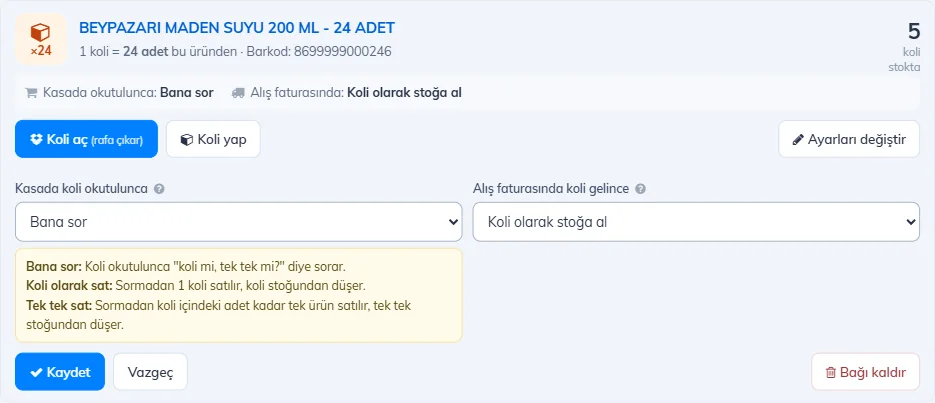The width and height of the screenshot is (935, 403).
Task: Click the stock count 5 koli stokta
Action: click(904, 46)
